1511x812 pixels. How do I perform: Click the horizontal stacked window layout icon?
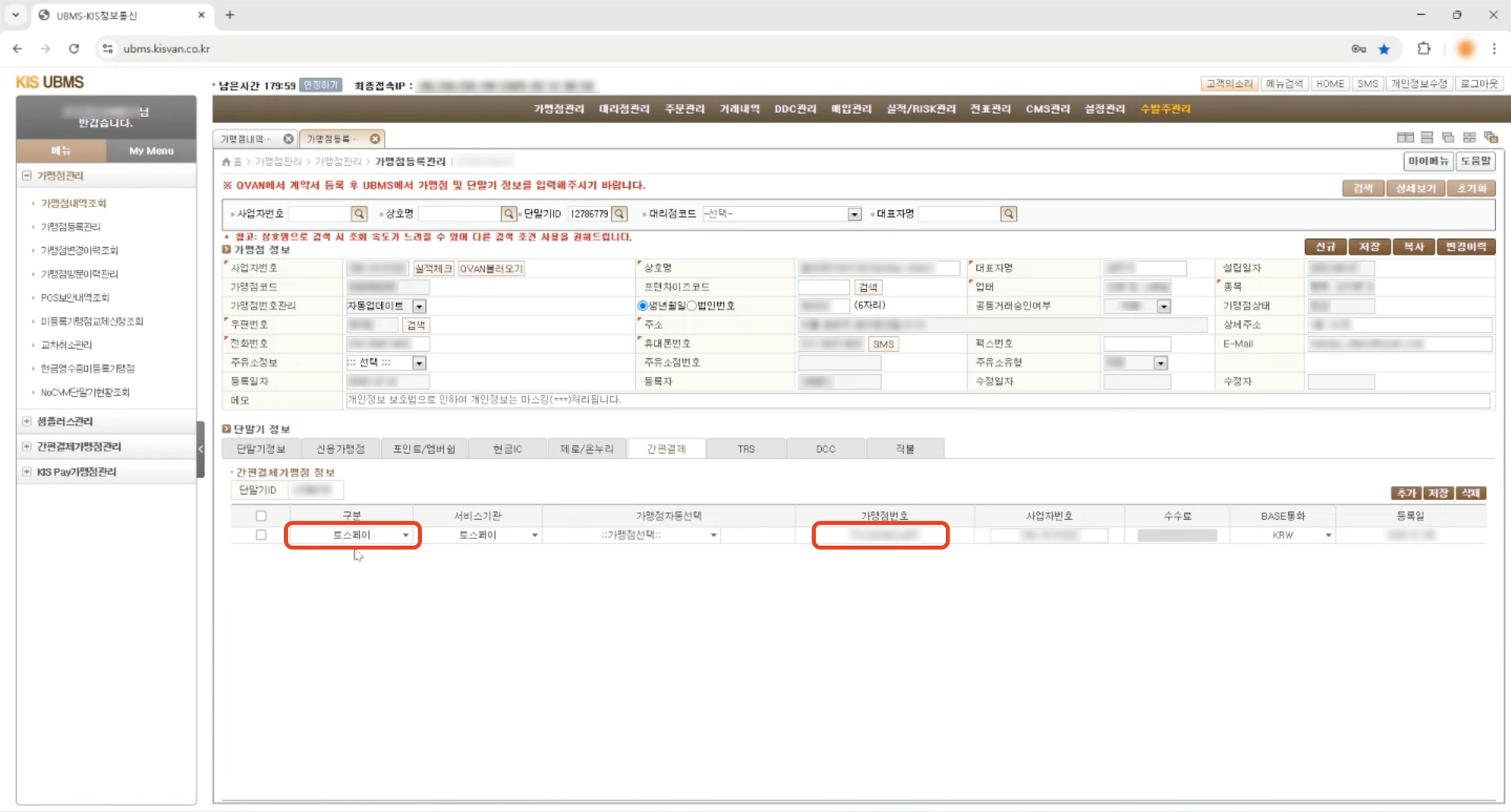pyautogui.click(x=1427, y=138)
